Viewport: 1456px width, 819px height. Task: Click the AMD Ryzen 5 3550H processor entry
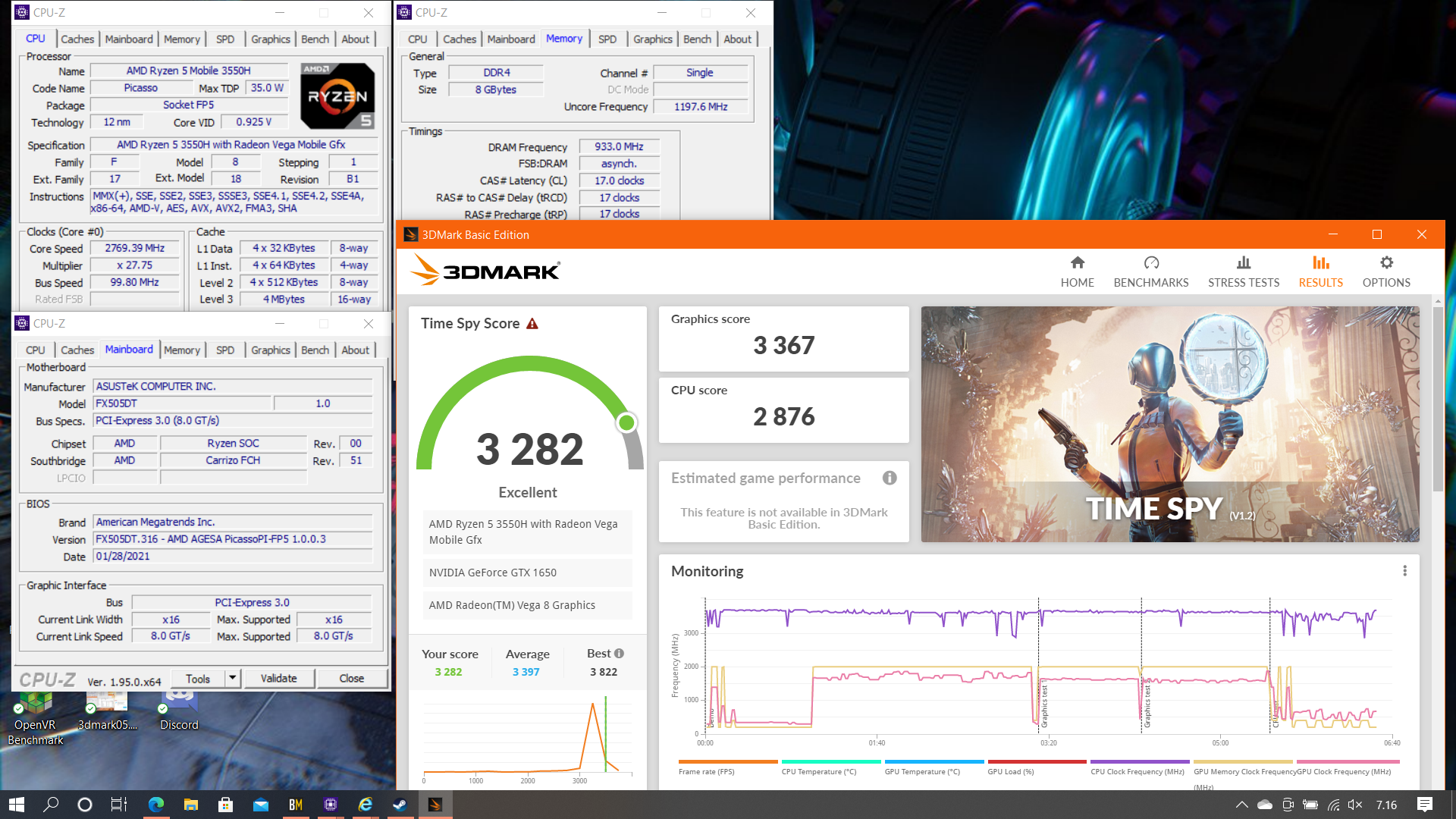[527, 532]
